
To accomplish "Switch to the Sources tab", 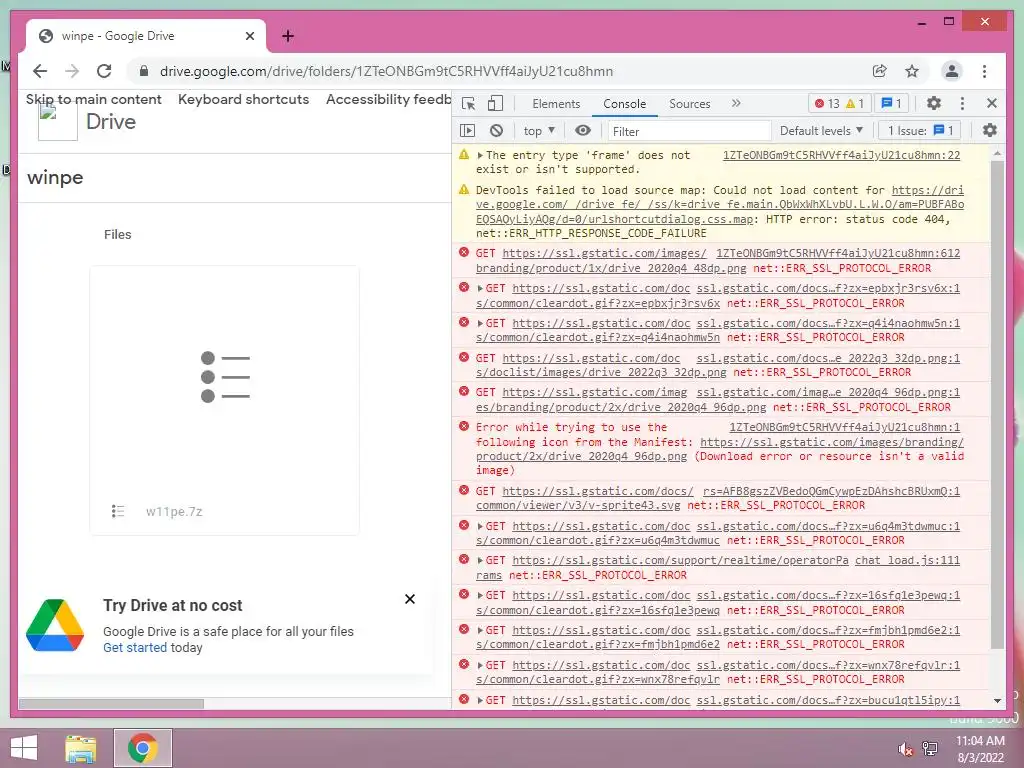I will tap(689, 103).
